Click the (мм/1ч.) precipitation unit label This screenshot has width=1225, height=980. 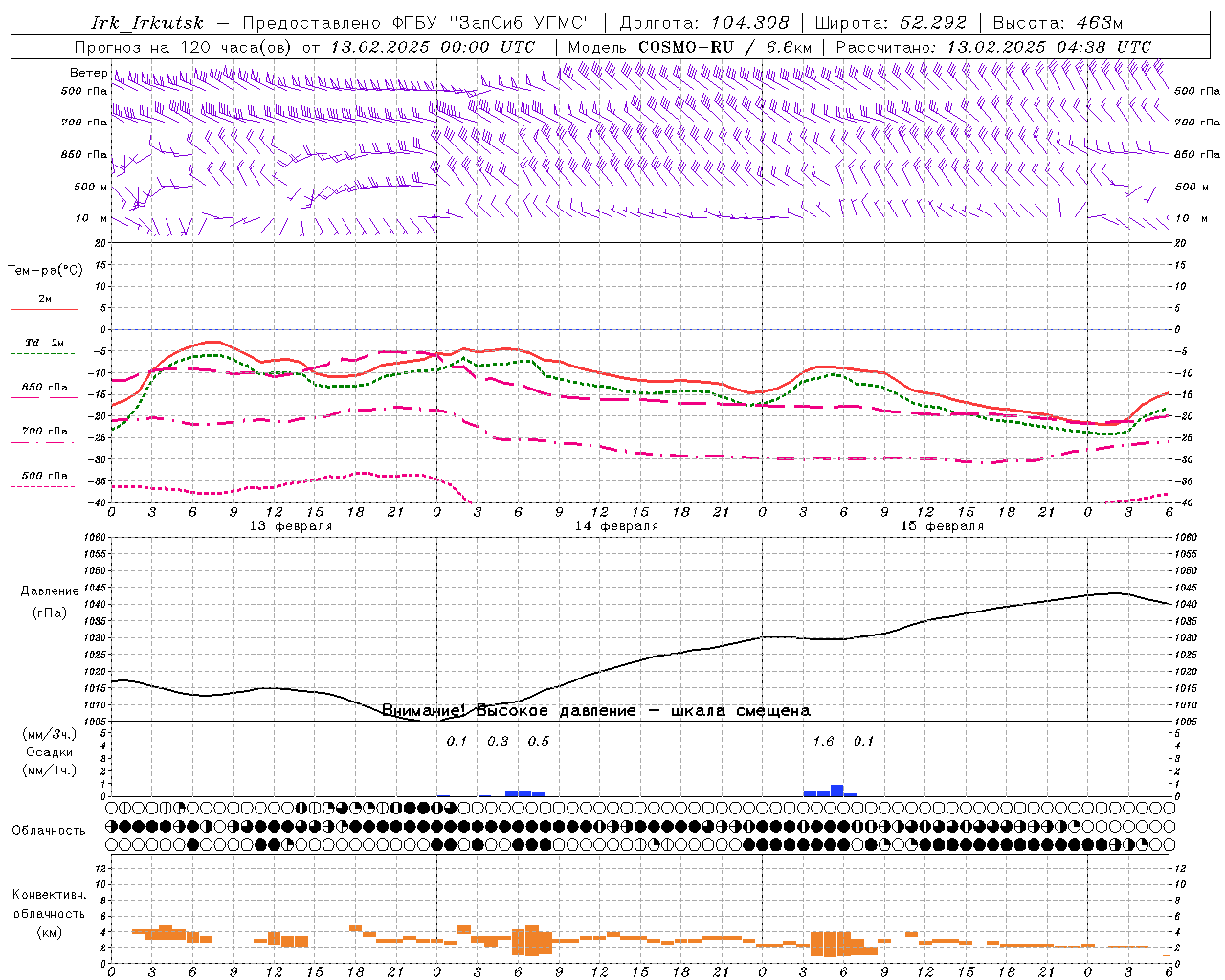pos(50,770)
